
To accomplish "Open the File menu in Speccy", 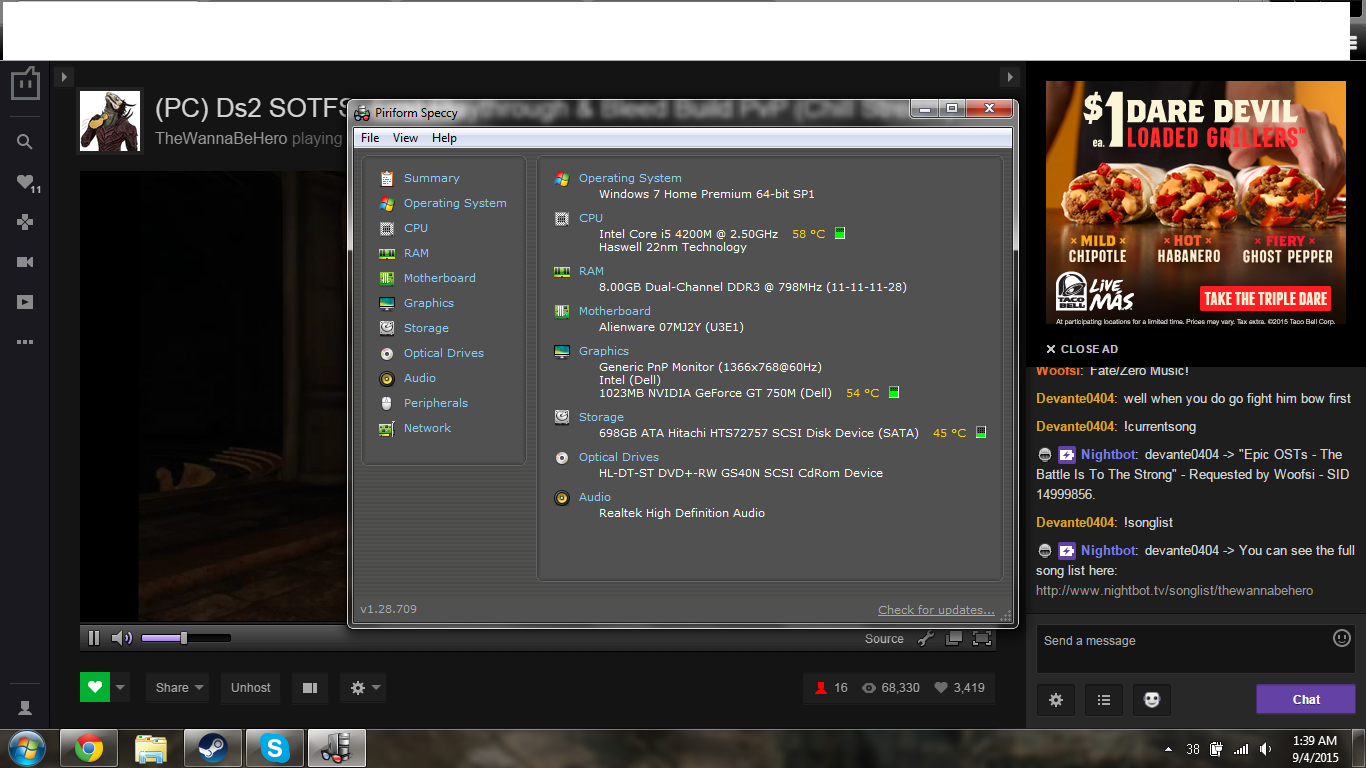I will point(370,138).
